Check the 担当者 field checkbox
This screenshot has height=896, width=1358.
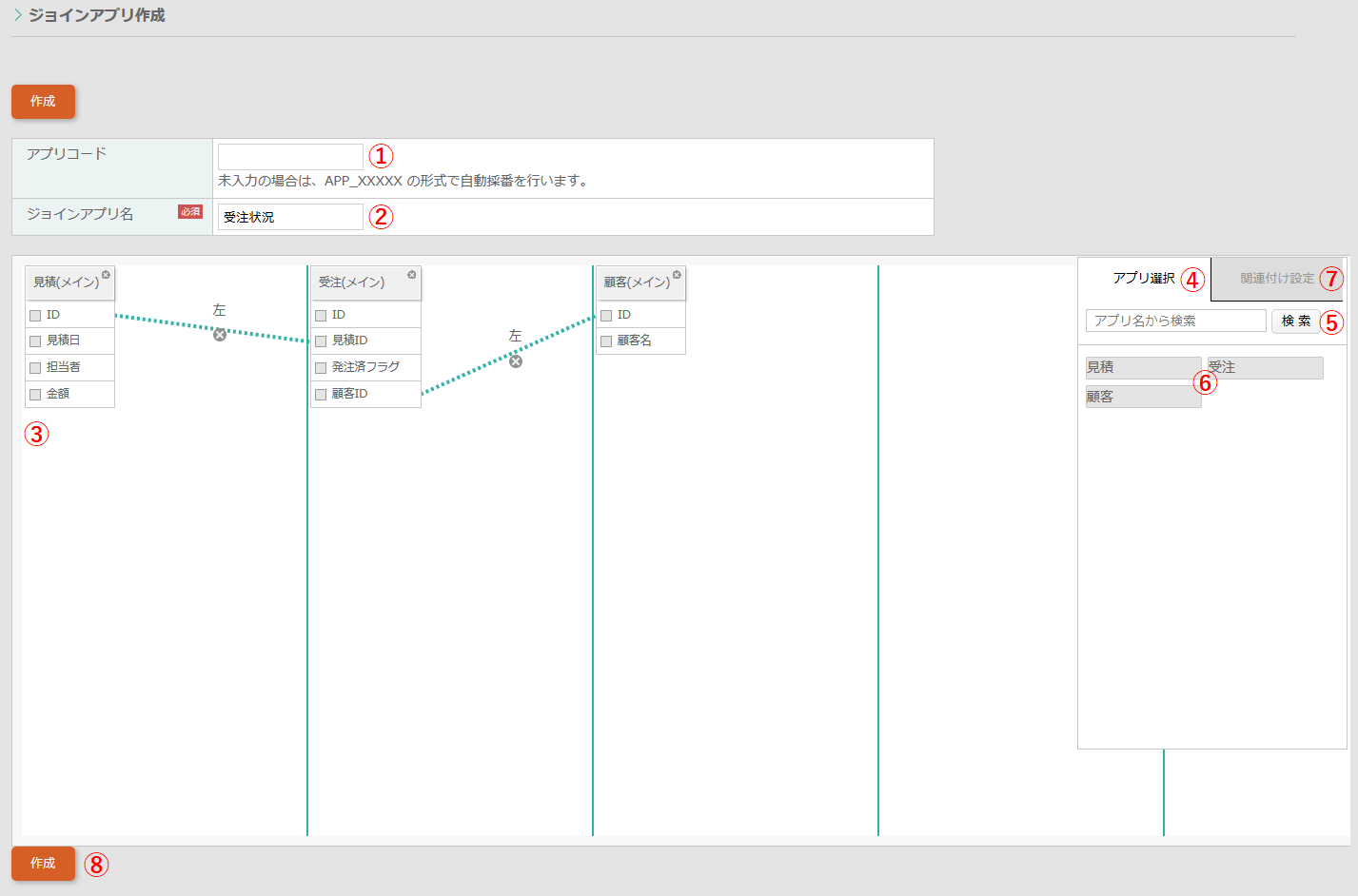[x=35, y=368]
